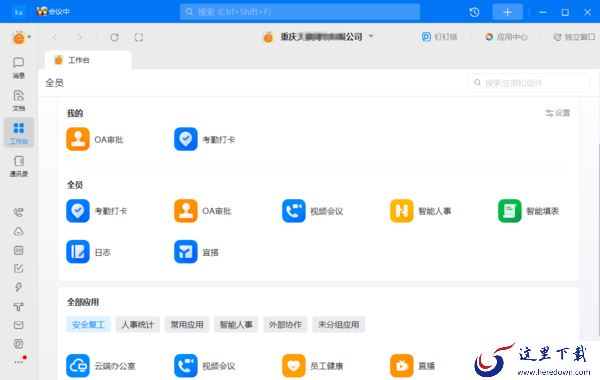Select the 外部协作 category tab
The image size is (600, 380).
pos(285,325)
